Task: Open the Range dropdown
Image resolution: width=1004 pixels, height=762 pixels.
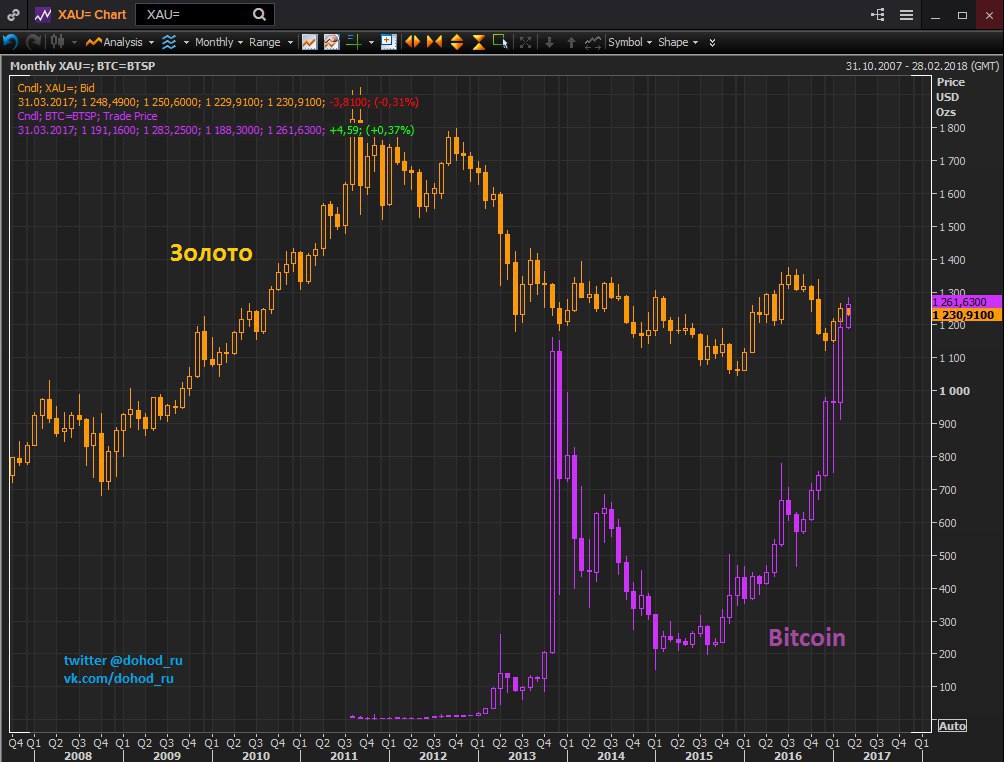Action: coord(271,42)
